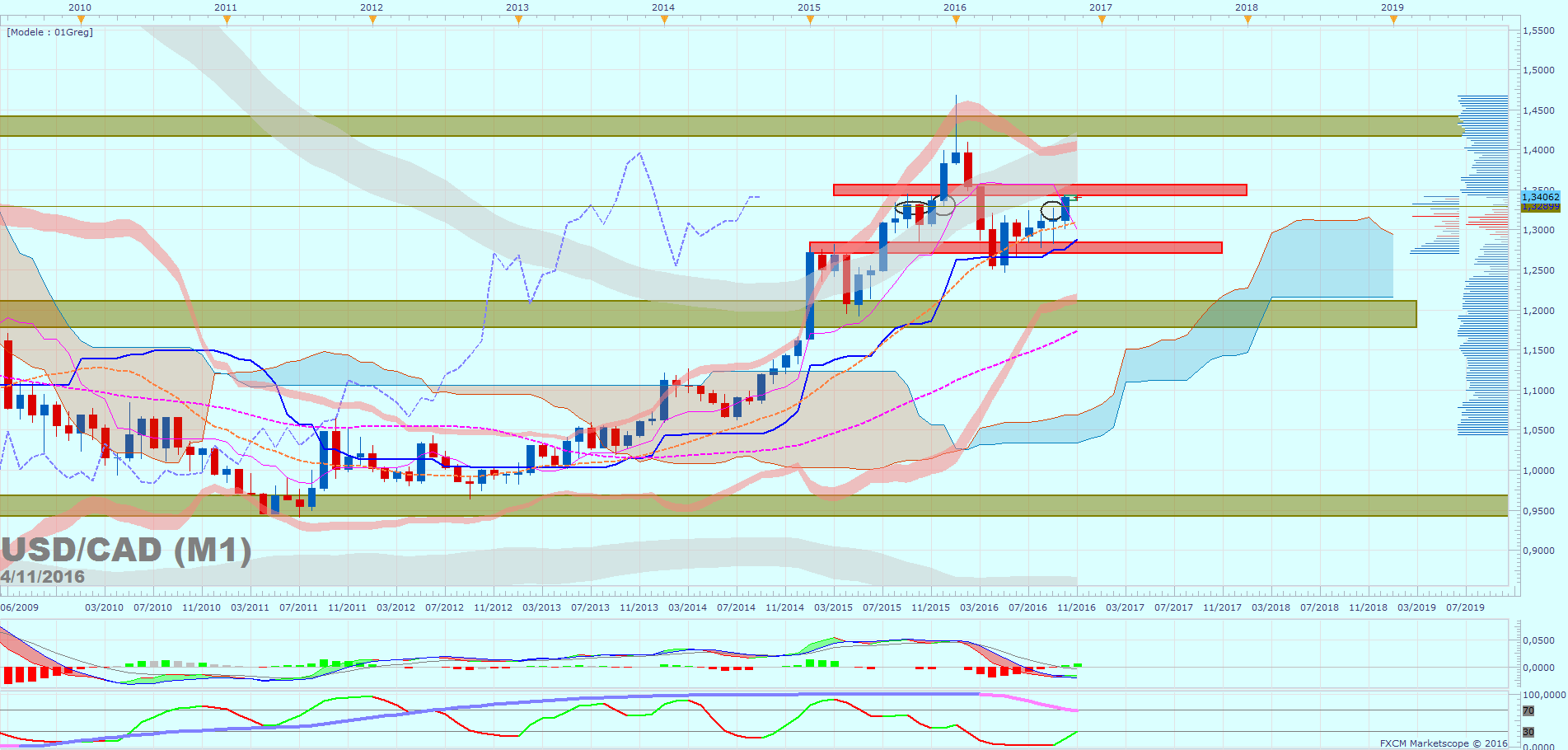
Task: Click the 11/2016 date axis label
Action: [x=1077, y=607]
